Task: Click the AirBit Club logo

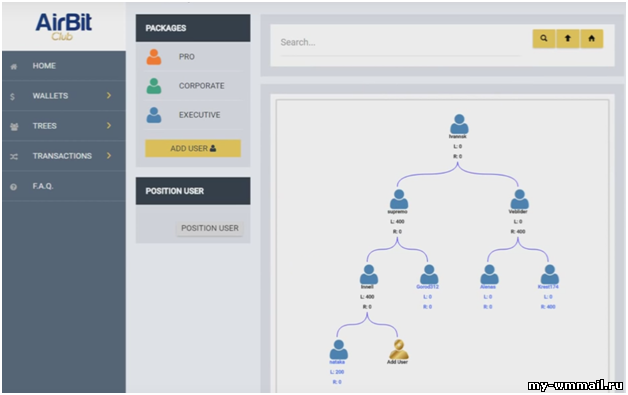Action: (64, 26)
